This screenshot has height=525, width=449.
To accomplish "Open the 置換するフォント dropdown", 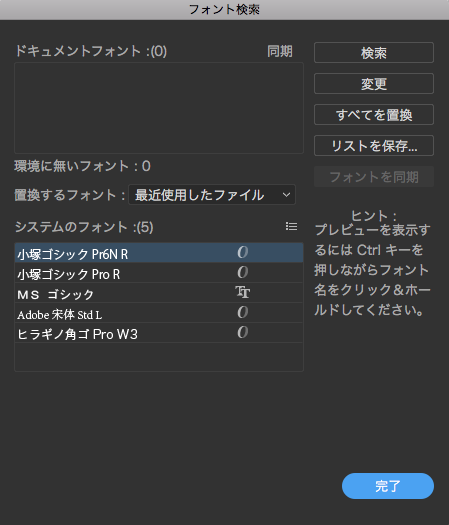I will click(x=212, y=195).
